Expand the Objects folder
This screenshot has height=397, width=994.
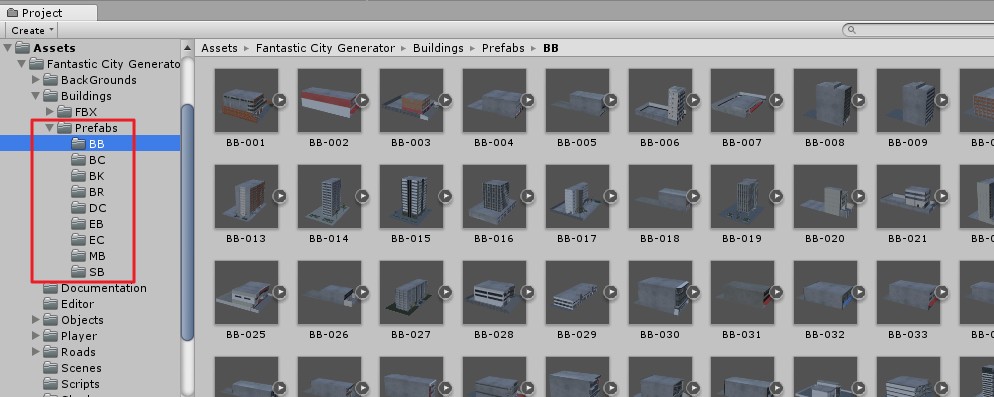(36, 320)
